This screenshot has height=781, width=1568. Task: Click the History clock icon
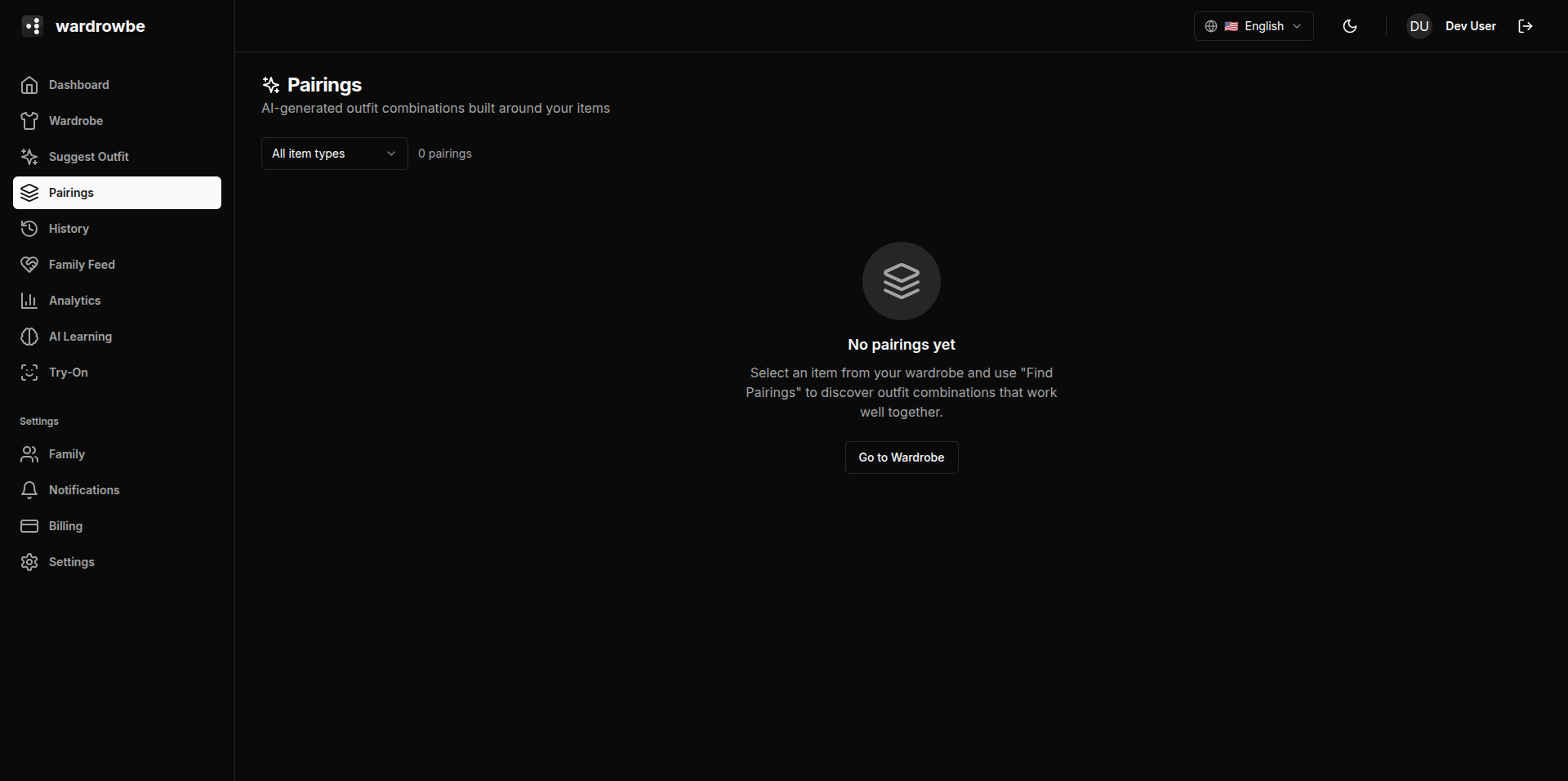29,229
